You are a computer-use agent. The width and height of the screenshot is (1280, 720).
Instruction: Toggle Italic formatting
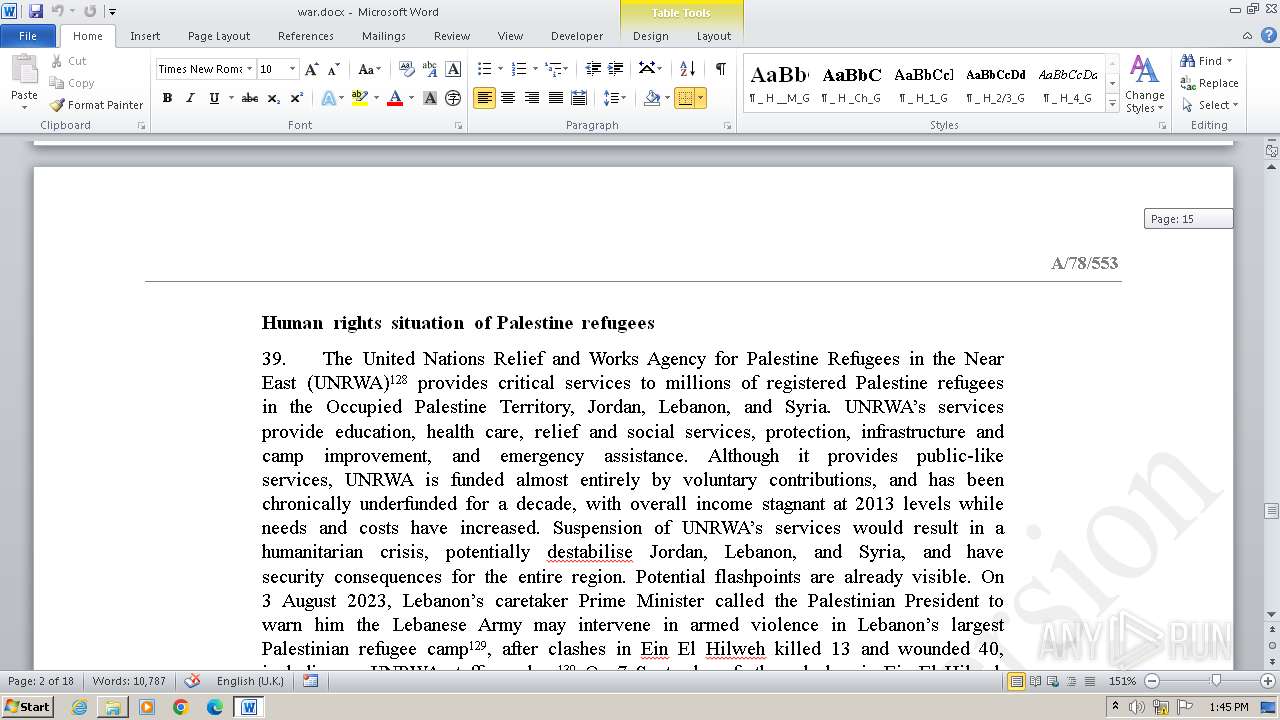190,98
